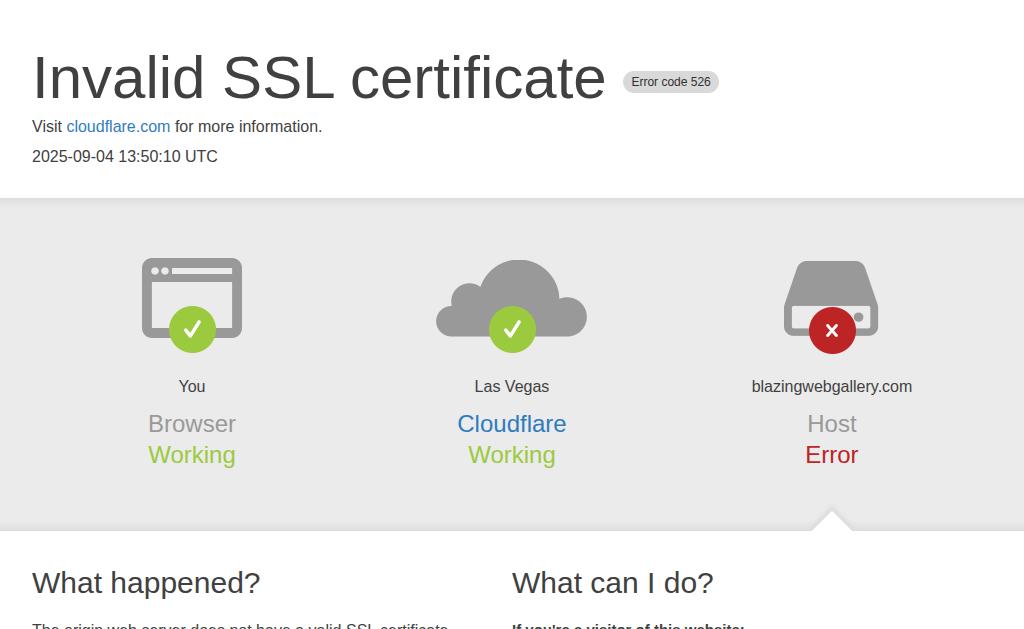1024x629 pixels.
Task: Click 'Working' status under Browser
Action: click(x=192, y=455)
